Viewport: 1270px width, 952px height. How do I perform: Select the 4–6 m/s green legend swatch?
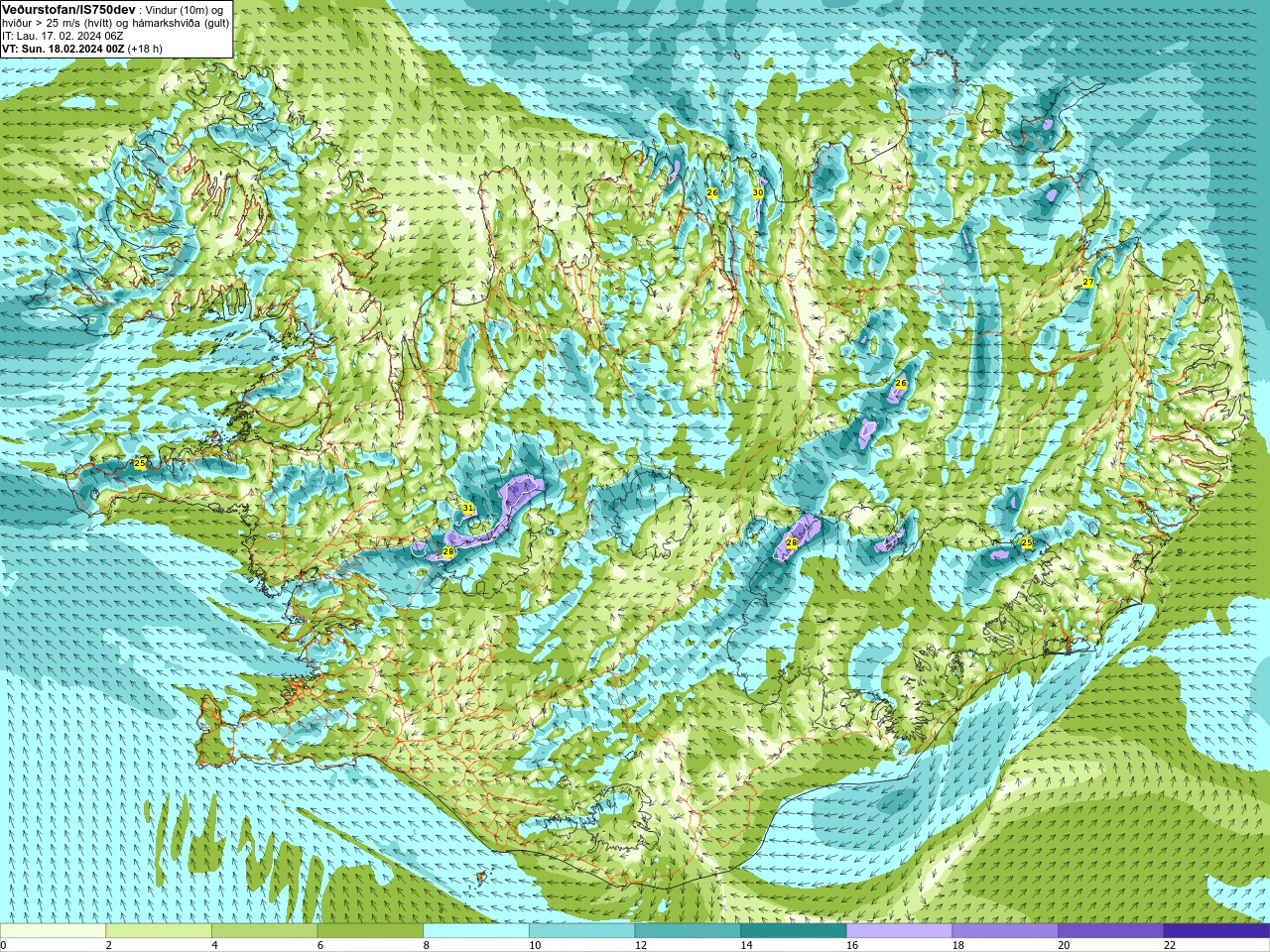(264, 931)
